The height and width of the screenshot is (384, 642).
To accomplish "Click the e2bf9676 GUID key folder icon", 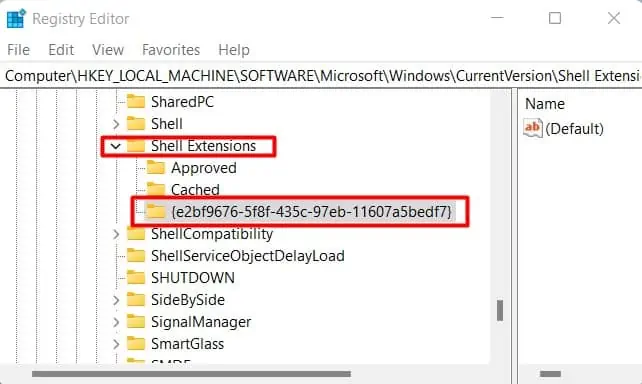I will coord(156,212).
